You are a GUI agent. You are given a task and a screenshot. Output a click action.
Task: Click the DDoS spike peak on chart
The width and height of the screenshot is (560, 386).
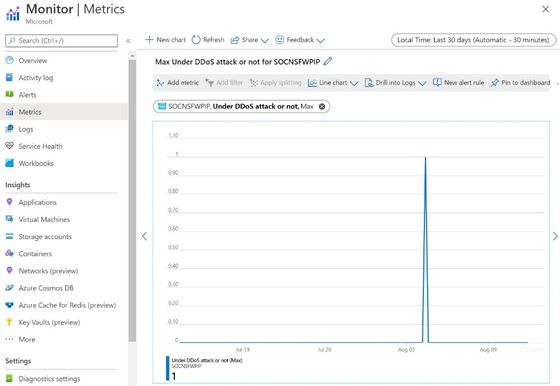(425, 157)
